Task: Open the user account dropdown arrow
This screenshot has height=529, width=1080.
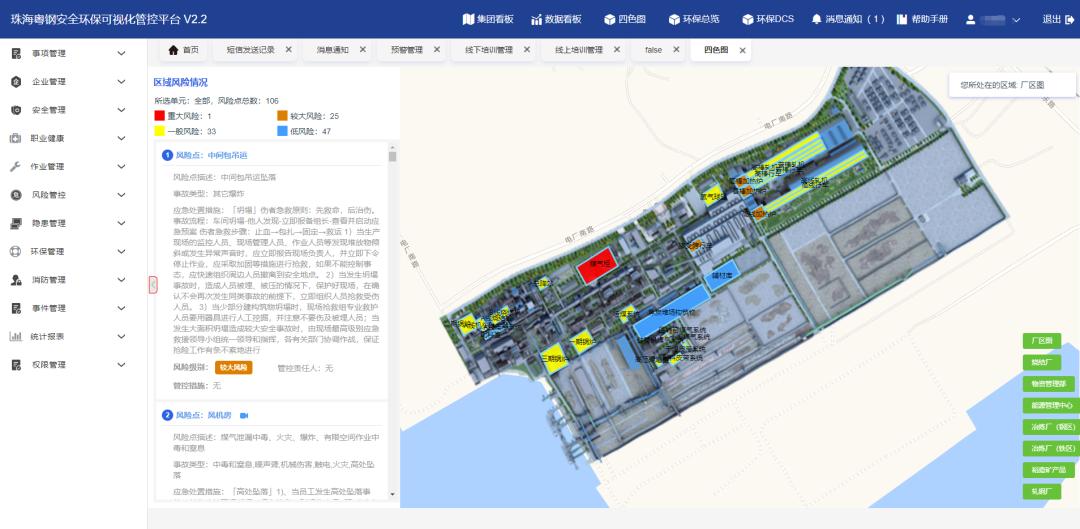Action: [1016, 20]
